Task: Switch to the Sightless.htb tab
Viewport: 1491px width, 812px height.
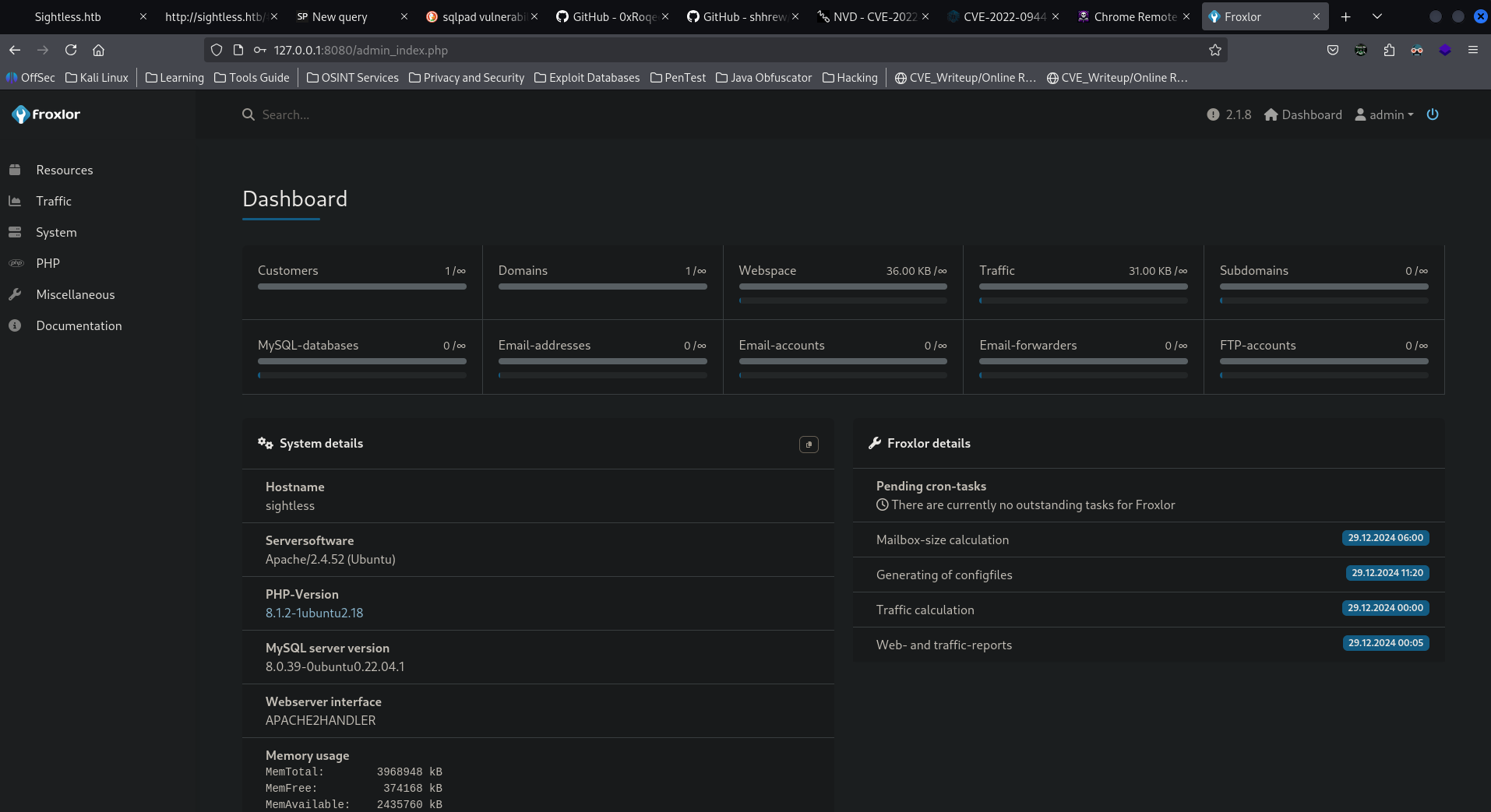Action: (x=68, y=16)
